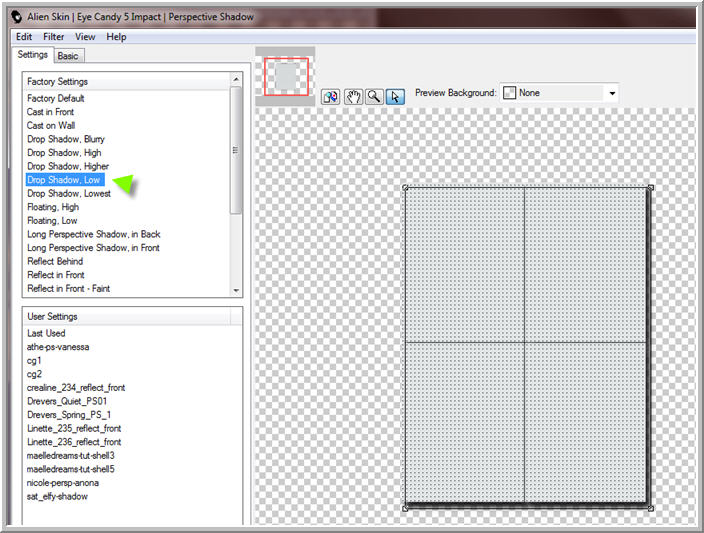Click bottom-left shadow handle in preview

(405, 508)
